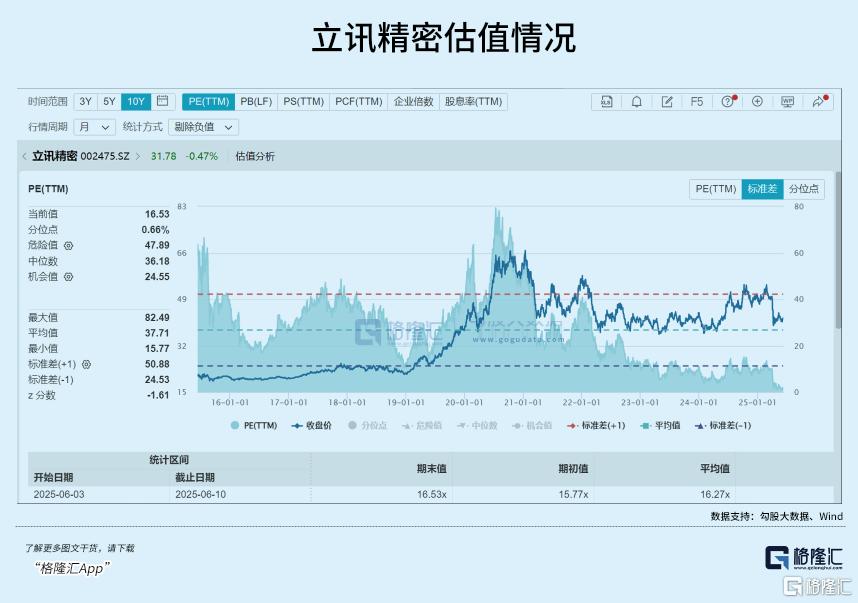Image resolution: width=858 pixels, height=603 pixels.
Task: Select the 3Y time range
Action: [x=85, y=102]
